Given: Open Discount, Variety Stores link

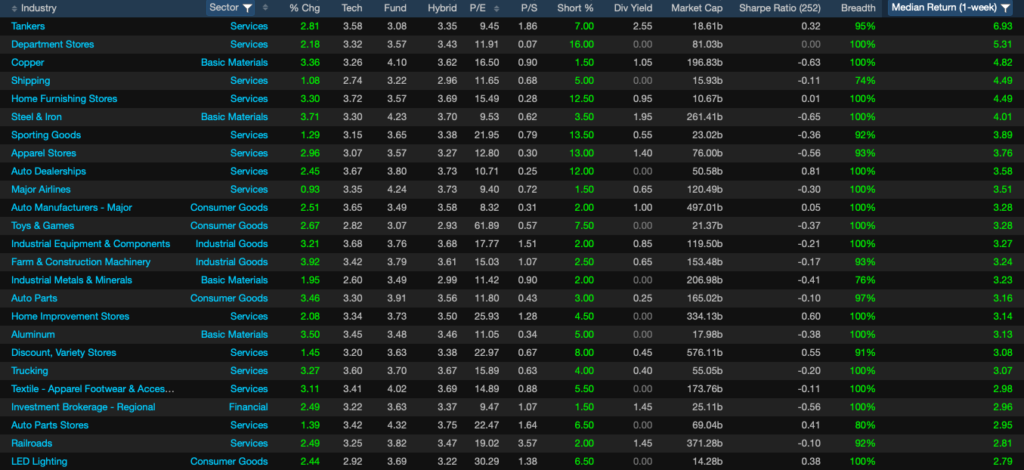Looking at the screenshot, I should (x=63, y=352).
